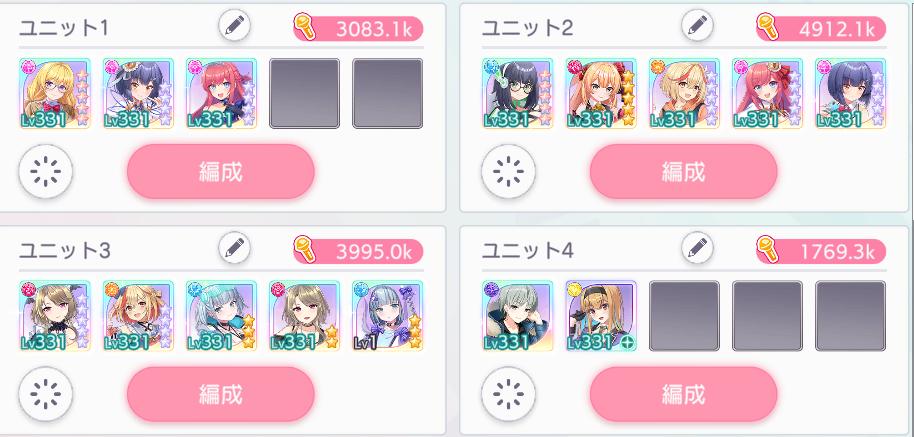Image resolution: width=914 pixels, height=437 pixels.
Task: Click the radial dotted icon in ユニット1
Action: [45, 171]
